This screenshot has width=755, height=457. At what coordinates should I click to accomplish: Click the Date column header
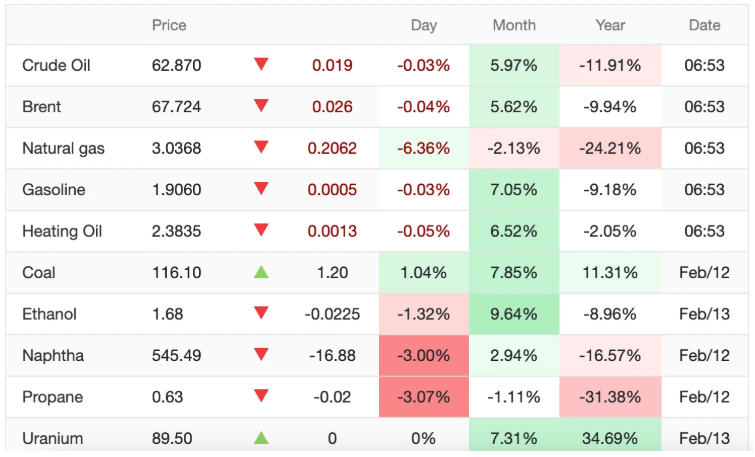coord(704,25)
